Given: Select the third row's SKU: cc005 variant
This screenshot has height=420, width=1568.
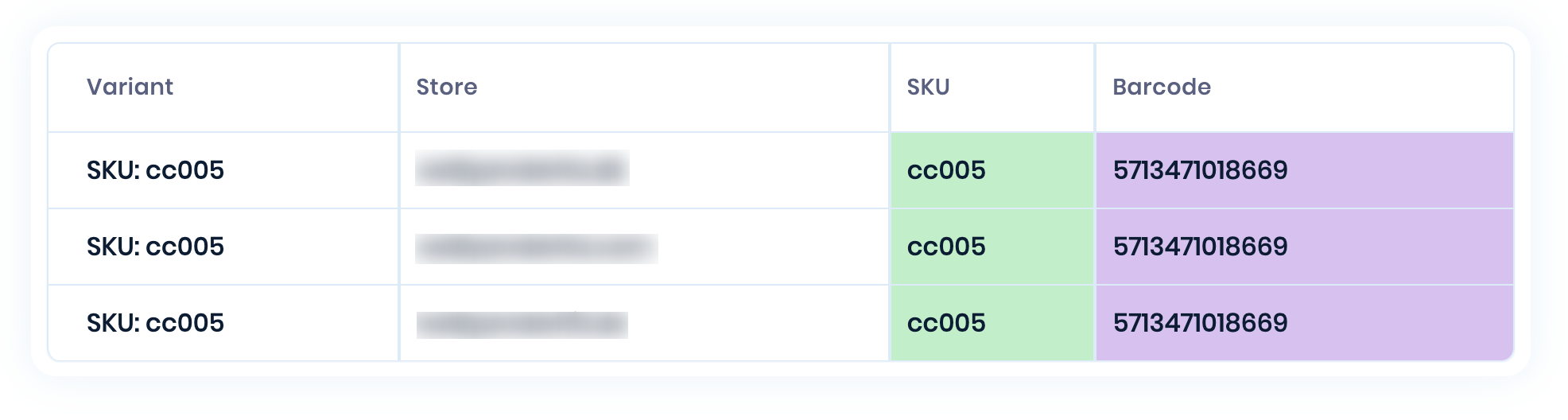Looking at the screenshot, I should click(155, 323).
